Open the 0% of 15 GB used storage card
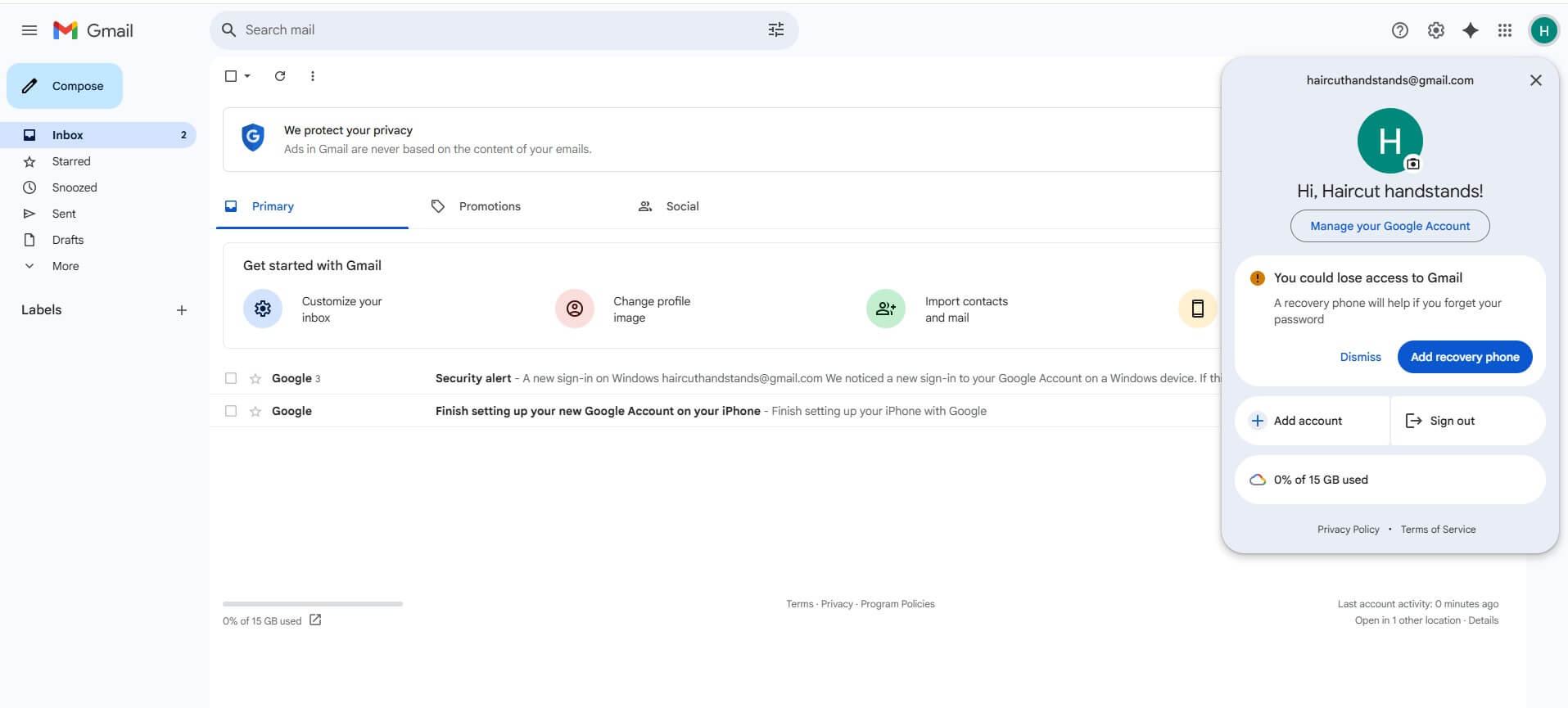The height and width of the screenshot is (708, 1568). (1390, 480)
